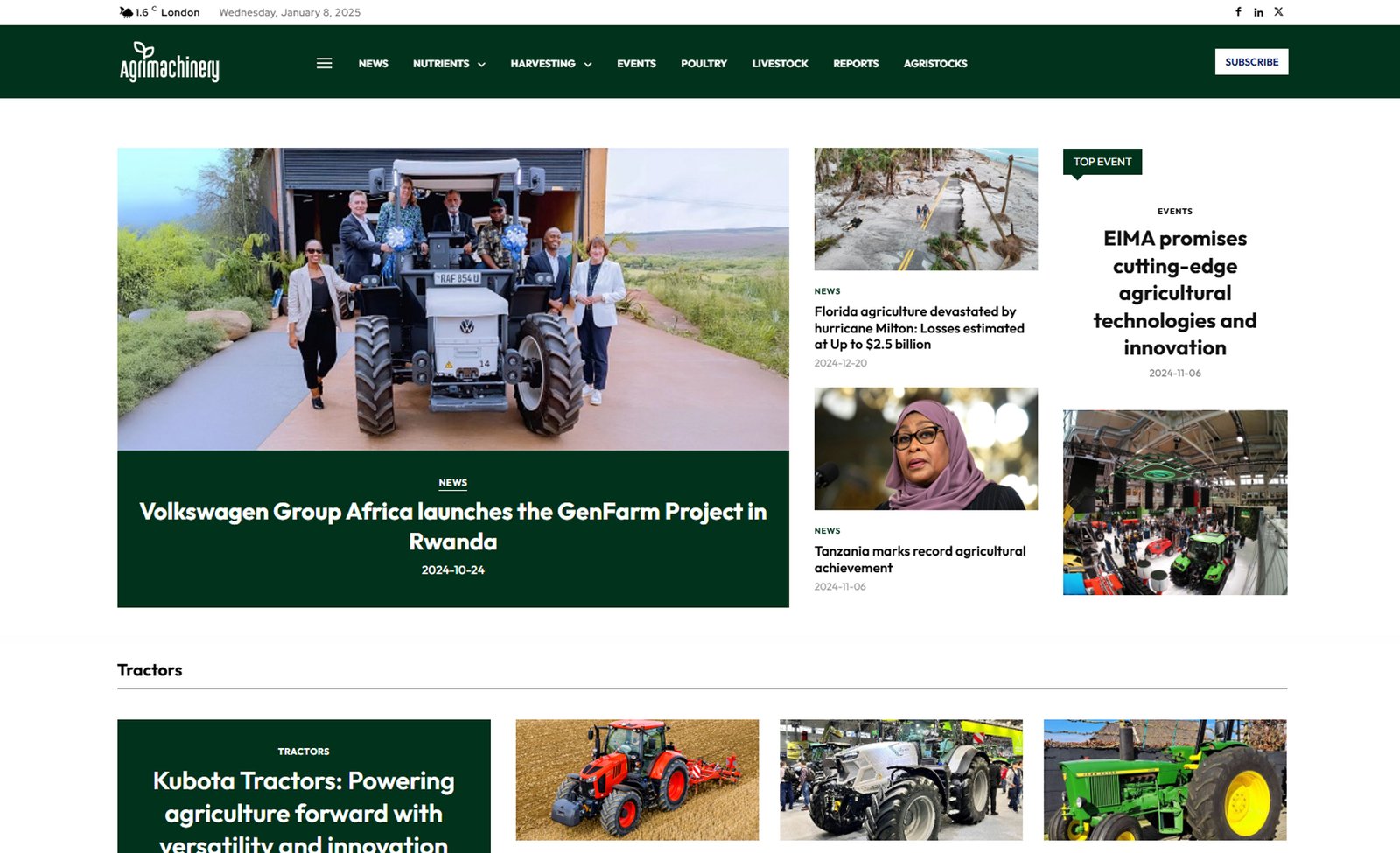Click the London location text

180,12
